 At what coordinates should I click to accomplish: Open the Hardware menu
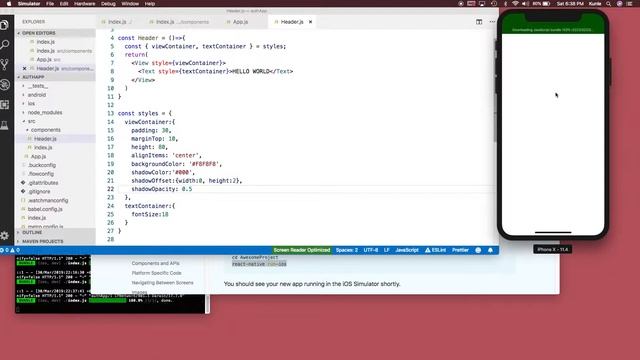[84, 4]
